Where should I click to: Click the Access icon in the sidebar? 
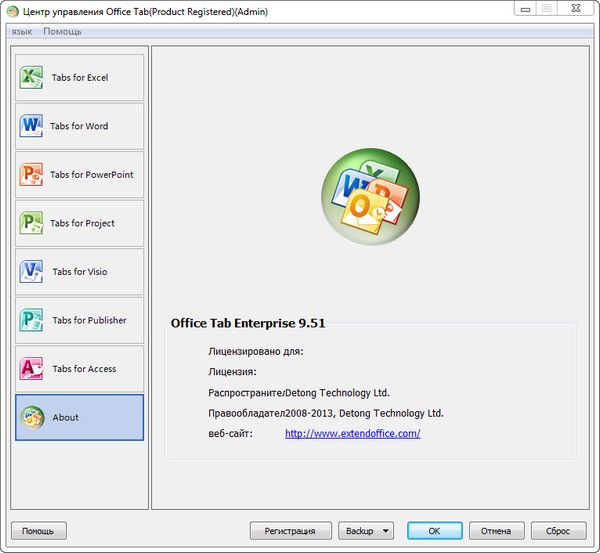(31, 369)
